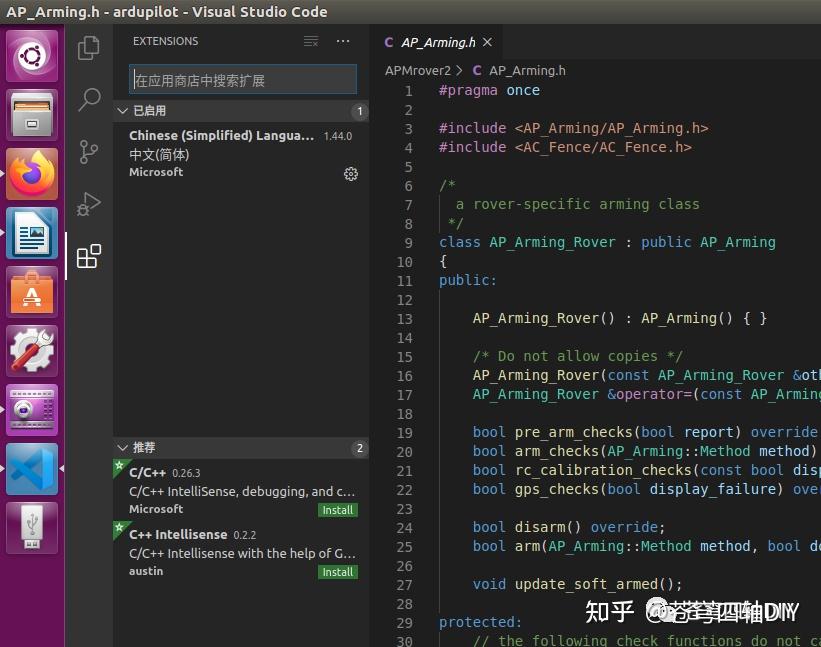Open System Settings from the dock
821x647 pixels.
32,351
